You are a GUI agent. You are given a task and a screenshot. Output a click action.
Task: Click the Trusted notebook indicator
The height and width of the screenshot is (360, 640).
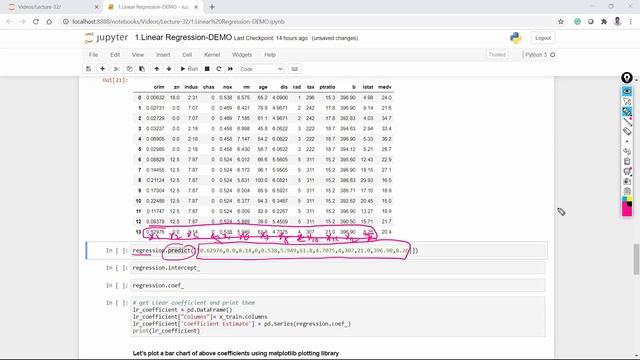497,55
